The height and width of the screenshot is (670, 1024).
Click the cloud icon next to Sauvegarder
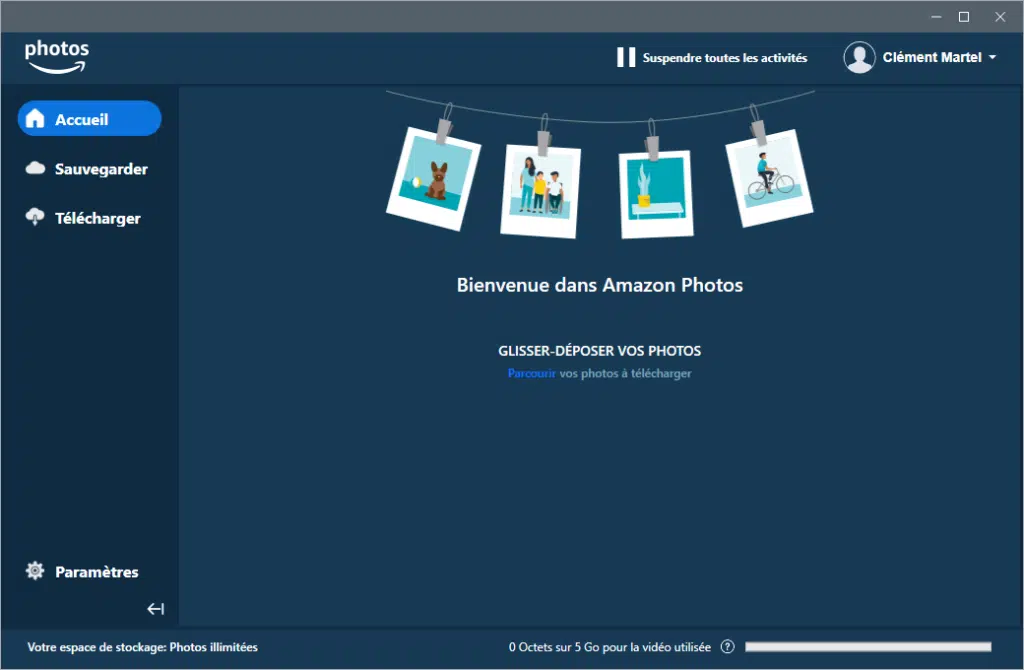[x=35, y=168]
